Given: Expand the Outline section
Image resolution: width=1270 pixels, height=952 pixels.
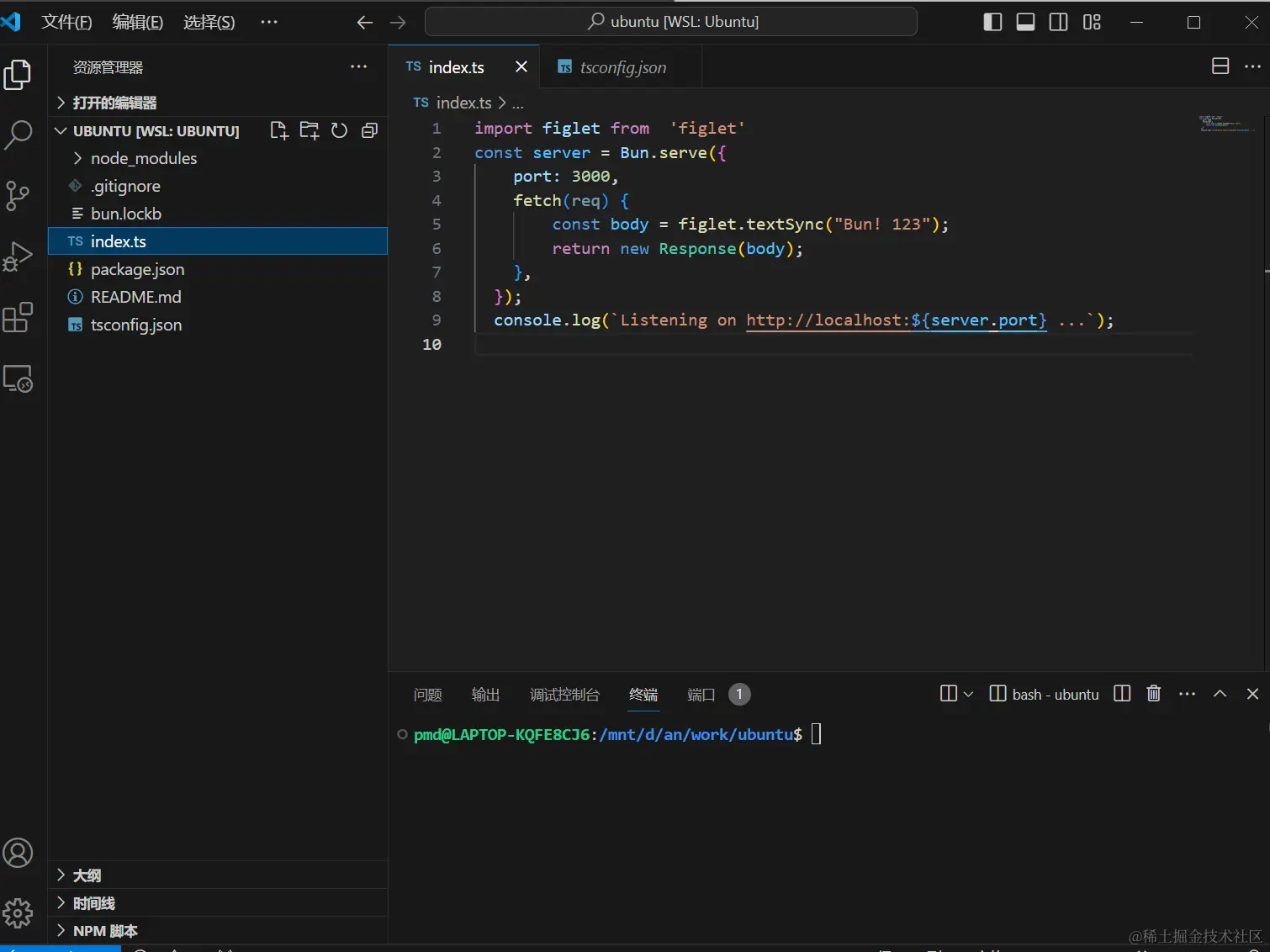Looking at the screenshot, I should point(218,875).
